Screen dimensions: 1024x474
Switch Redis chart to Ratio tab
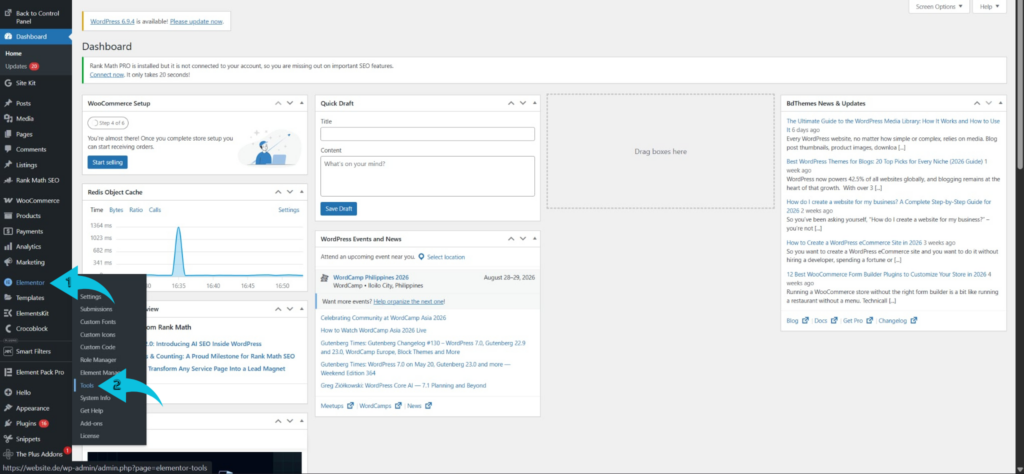pos(136,210)
